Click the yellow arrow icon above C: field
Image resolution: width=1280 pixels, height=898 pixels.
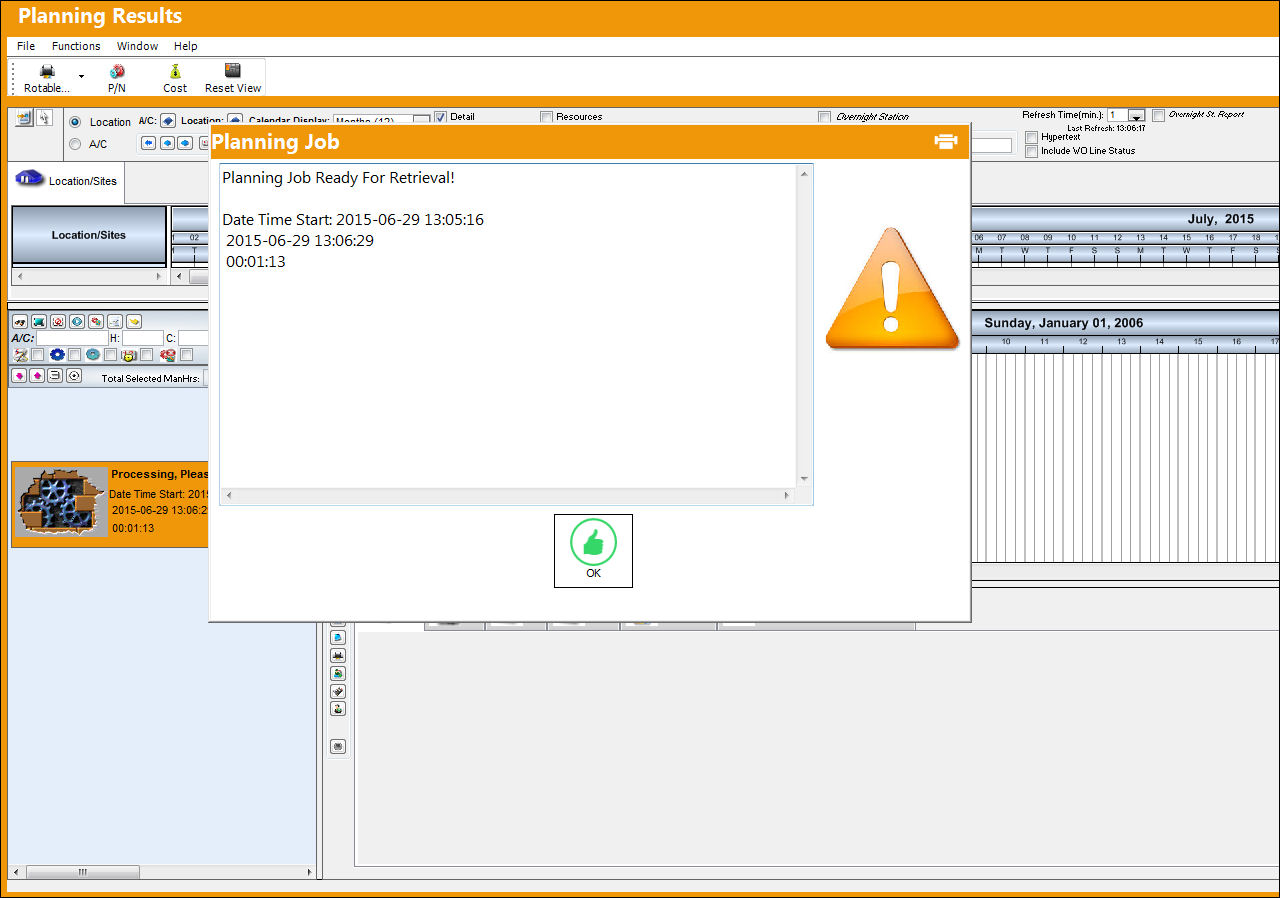[134, 321]
